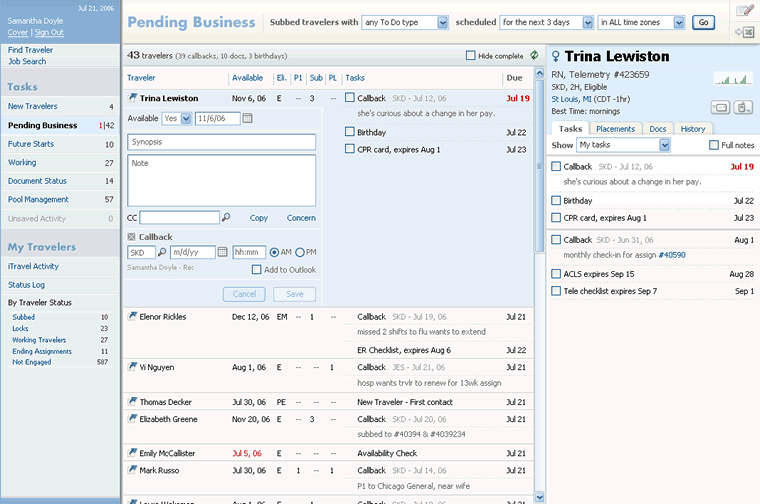Select the PM radio button

click(x=300, y=252)
